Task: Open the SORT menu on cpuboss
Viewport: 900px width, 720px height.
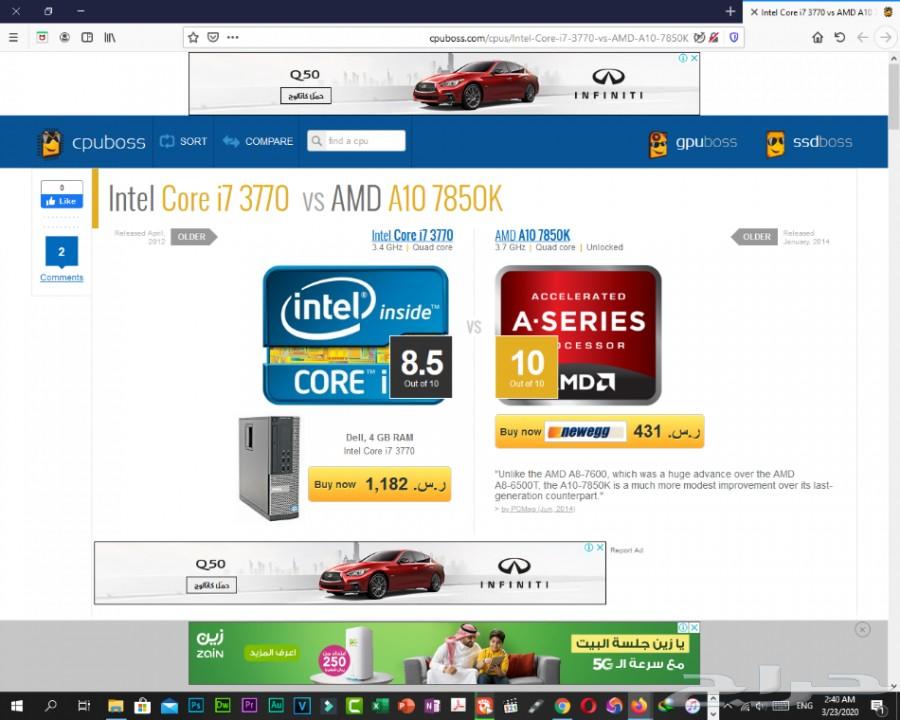Action: [x=183, y=141]
